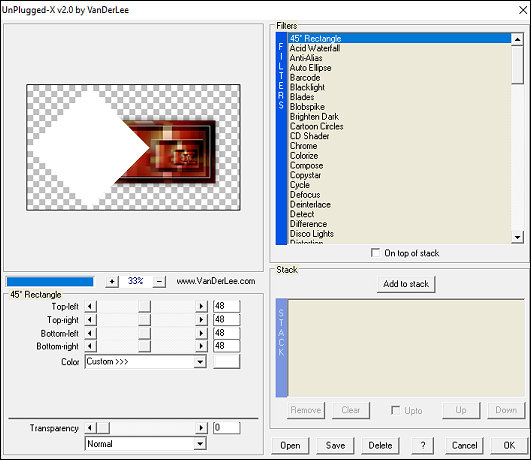Click the OK button
The width and height of the screenshot is (531, 460).
click(509, 445)
